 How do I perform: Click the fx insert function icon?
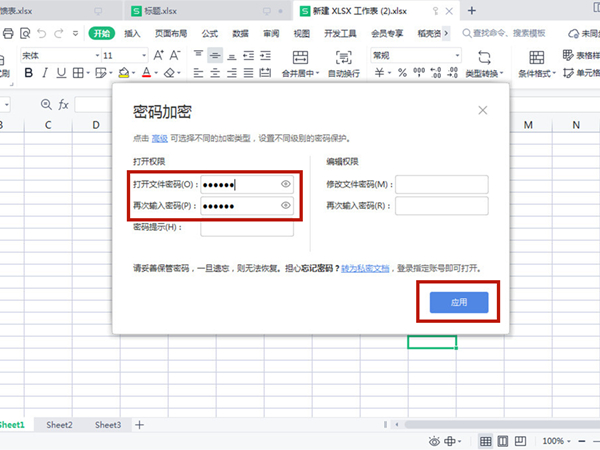(x=64, y=104)
